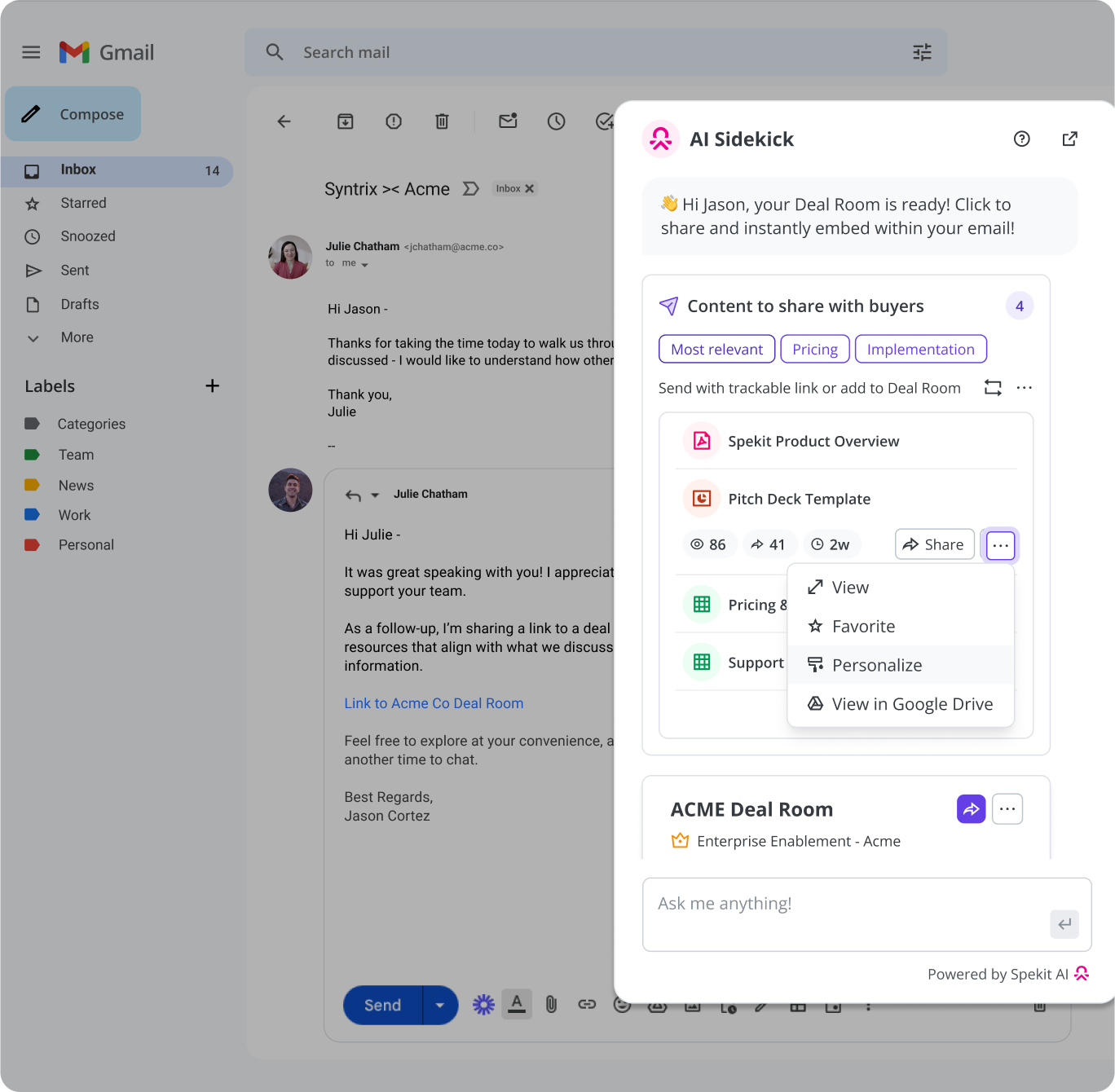This screenshot has width=1115, height=1092.
Task: Send the reply email
Action: tap(382, 1005)
